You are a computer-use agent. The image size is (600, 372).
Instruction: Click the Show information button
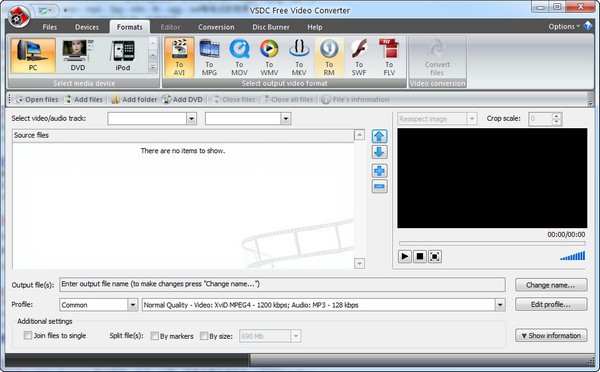(551, 336)
